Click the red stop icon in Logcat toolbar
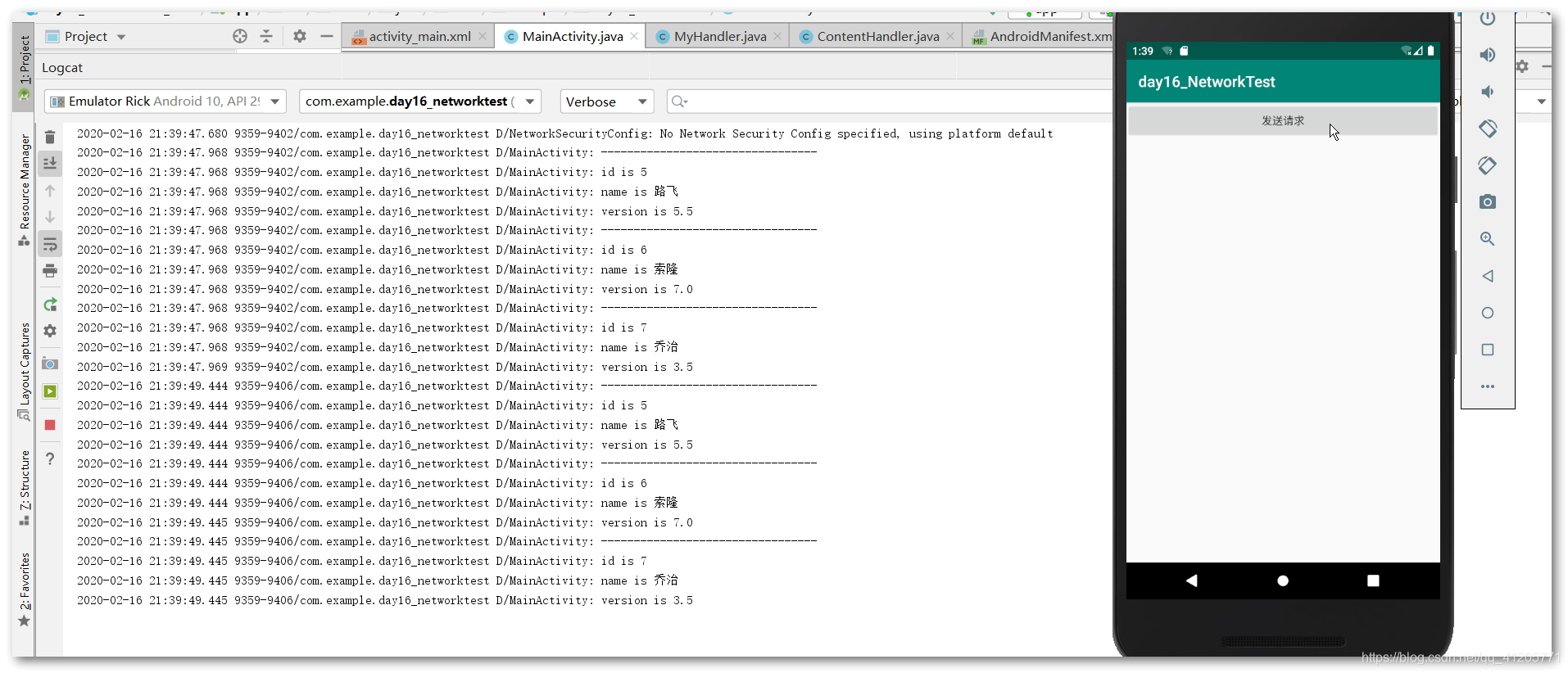 (x=50, y=425)
